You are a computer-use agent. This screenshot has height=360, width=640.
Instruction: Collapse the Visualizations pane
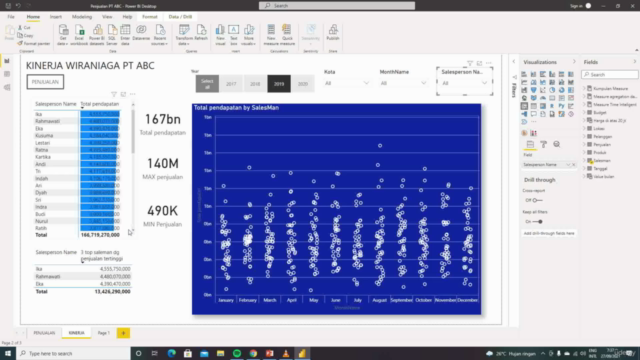click(574, 62)
